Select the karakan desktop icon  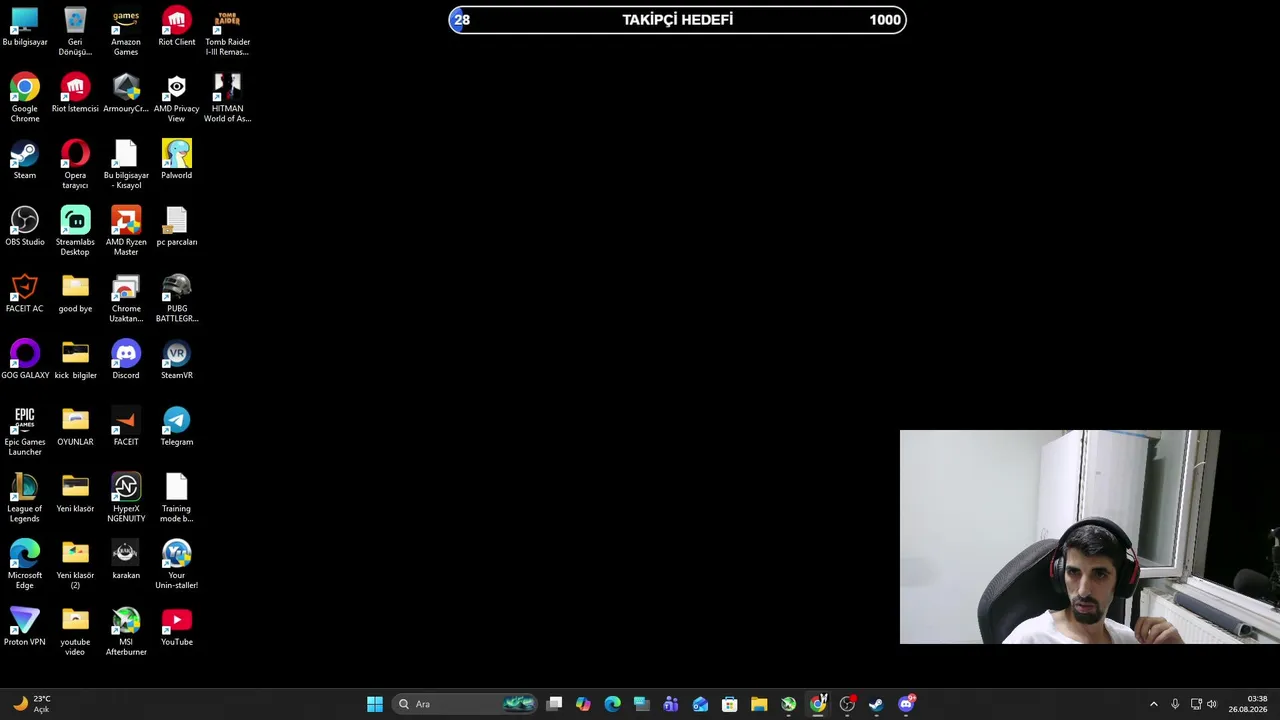point(126,560)
